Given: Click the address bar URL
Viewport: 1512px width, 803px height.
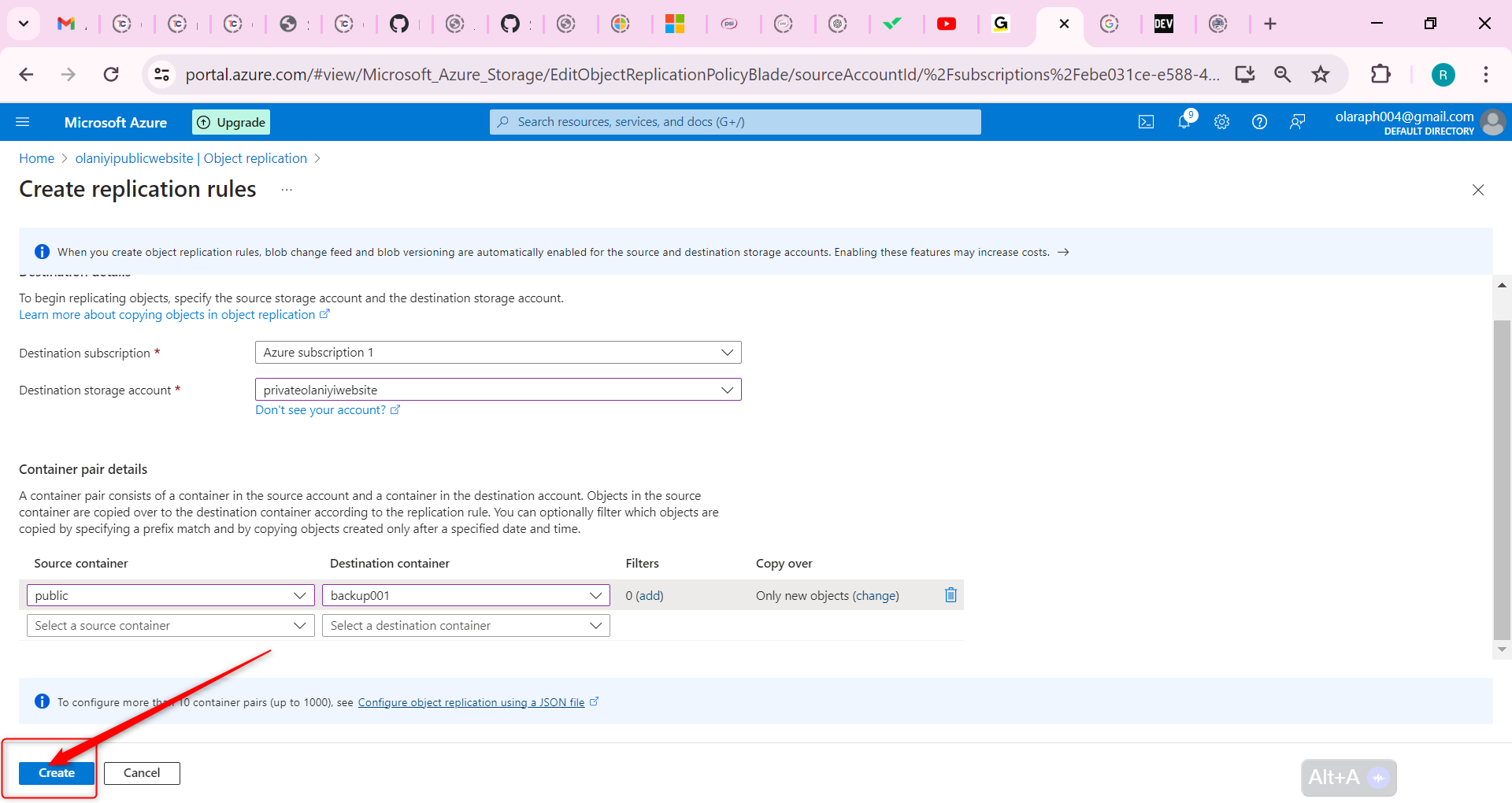Looking at the screenshot, I should (x=702, y=74).
